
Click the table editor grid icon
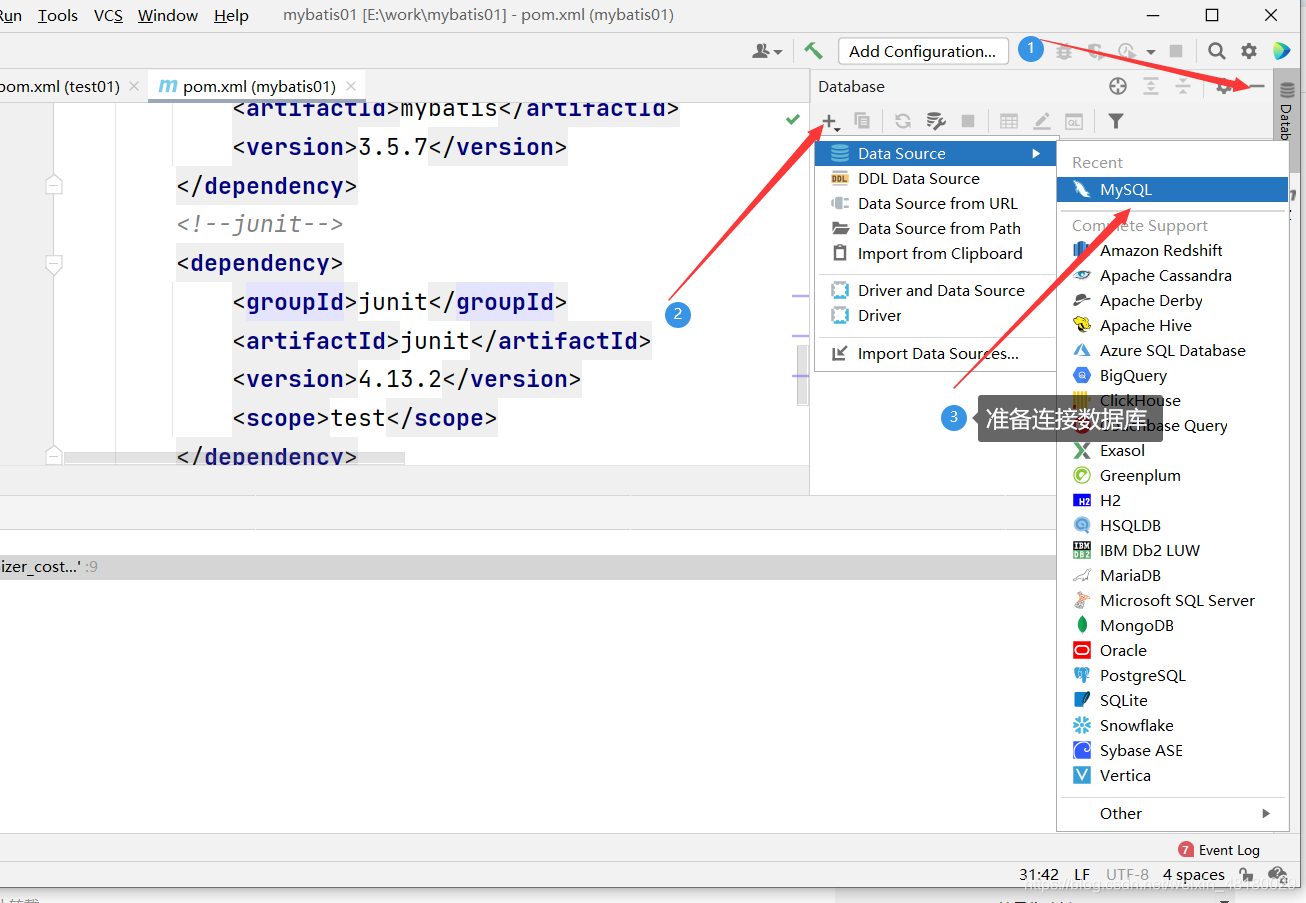click(1009, 121)
